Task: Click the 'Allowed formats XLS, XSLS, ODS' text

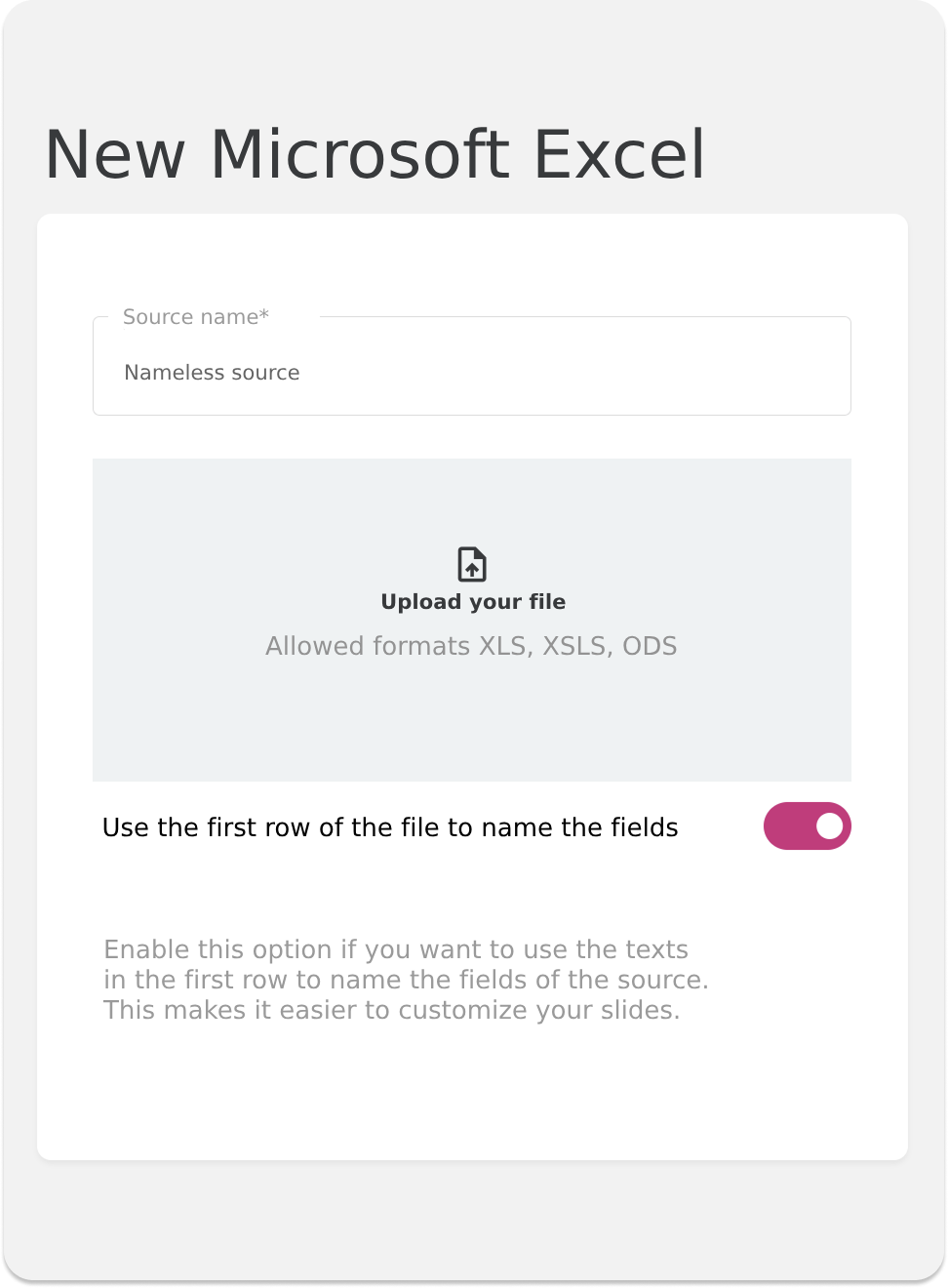Action: click(471, 646)
